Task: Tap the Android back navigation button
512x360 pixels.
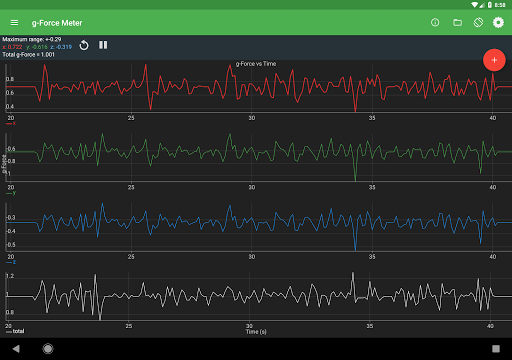Action: point(16,349)
